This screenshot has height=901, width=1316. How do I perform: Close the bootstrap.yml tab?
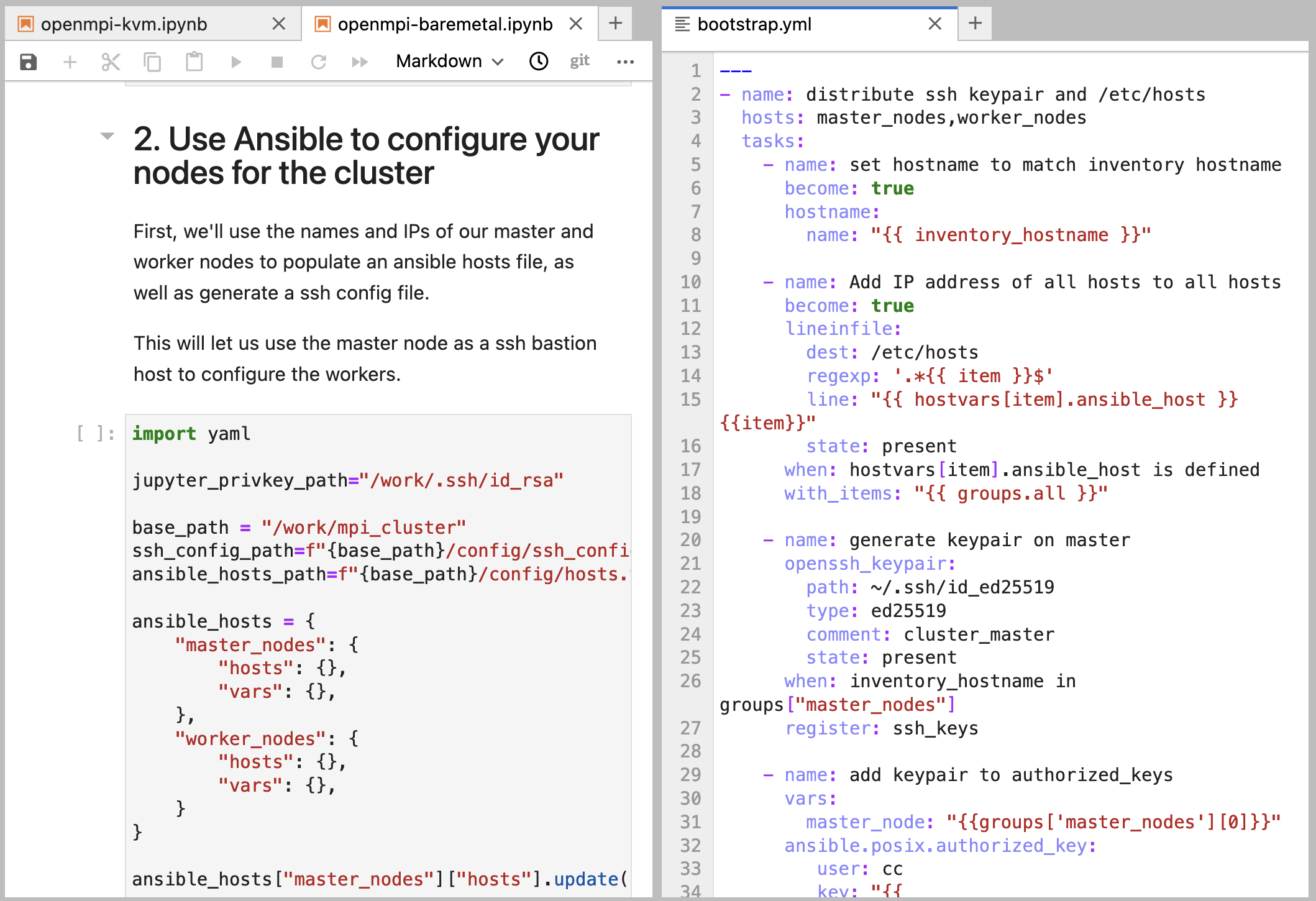[x=934, y=24]
